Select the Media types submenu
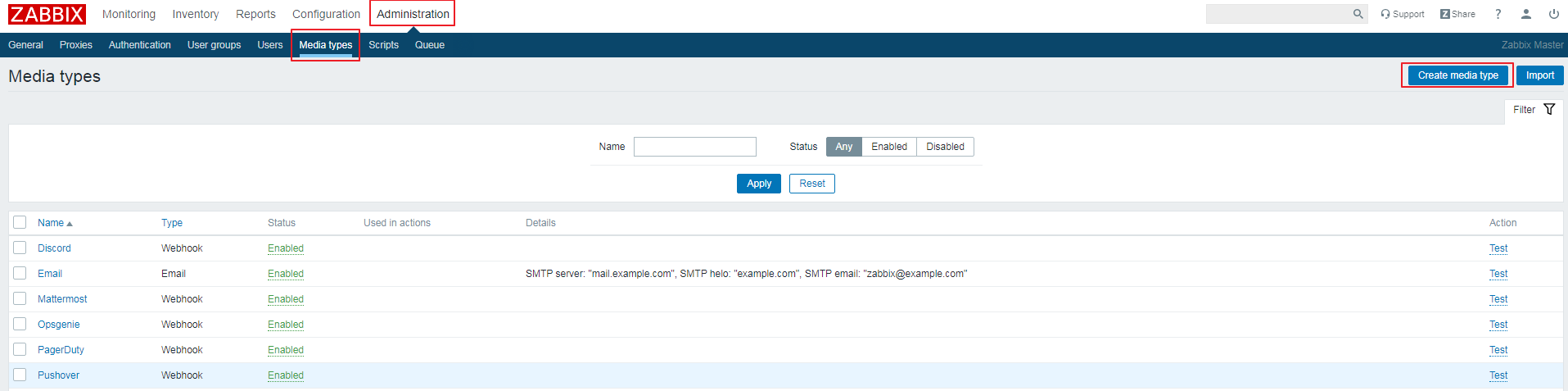 326,45
